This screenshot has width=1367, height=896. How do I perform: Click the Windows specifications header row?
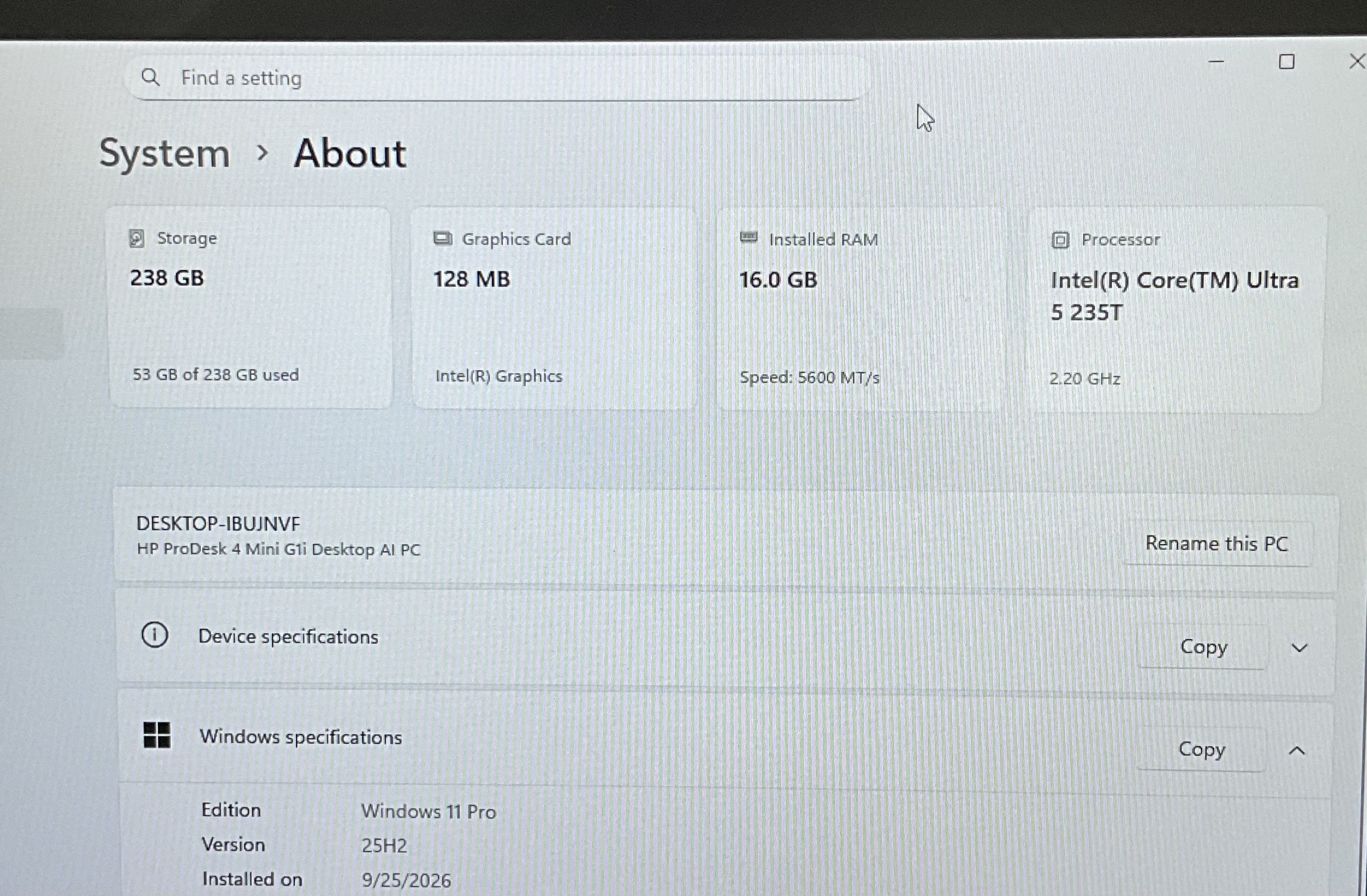(x=725, y=743)
